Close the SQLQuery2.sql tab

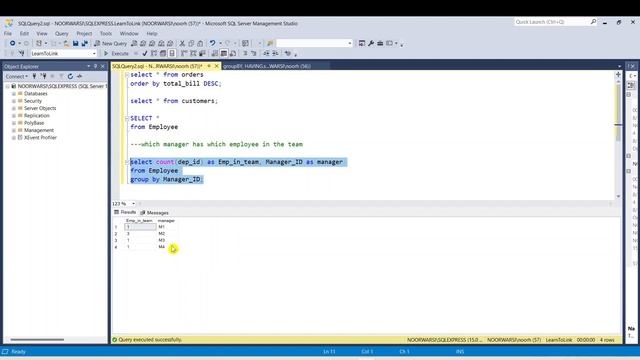(217, 66)
